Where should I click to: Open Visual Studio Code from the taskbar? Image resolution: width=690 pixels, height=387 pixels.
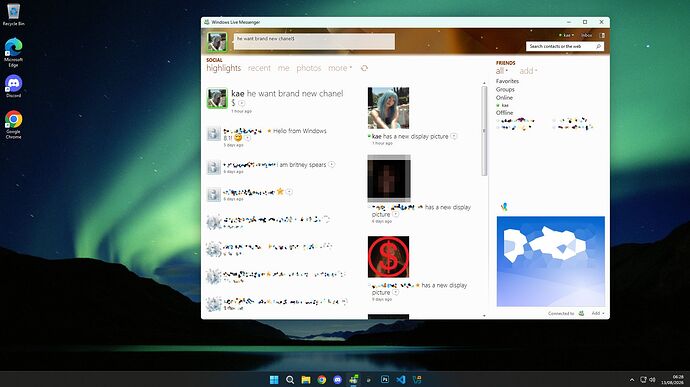click(x=401, y=380)
